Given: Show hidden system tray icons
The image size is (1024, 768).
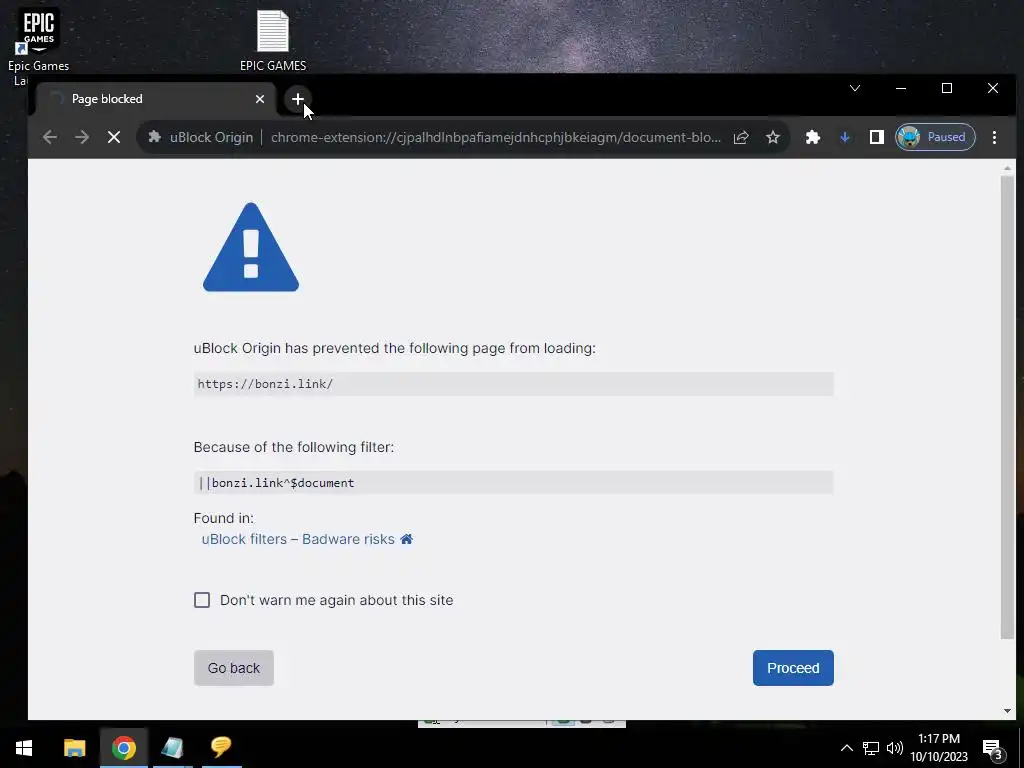Looking at the screenshot, I should click(846, 748).
